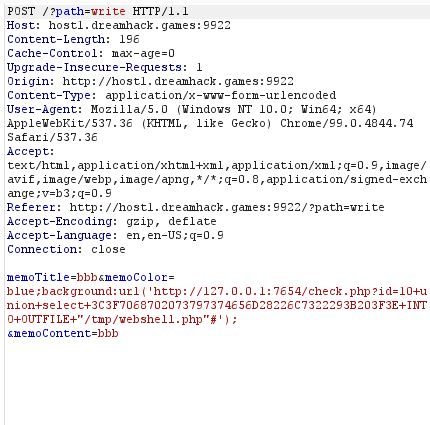Image resolution: width=430 pixels, height=425 pixels.
Task: Click the Chrome/99.0.4844.74 text
Action: click(x=346, y=124)
